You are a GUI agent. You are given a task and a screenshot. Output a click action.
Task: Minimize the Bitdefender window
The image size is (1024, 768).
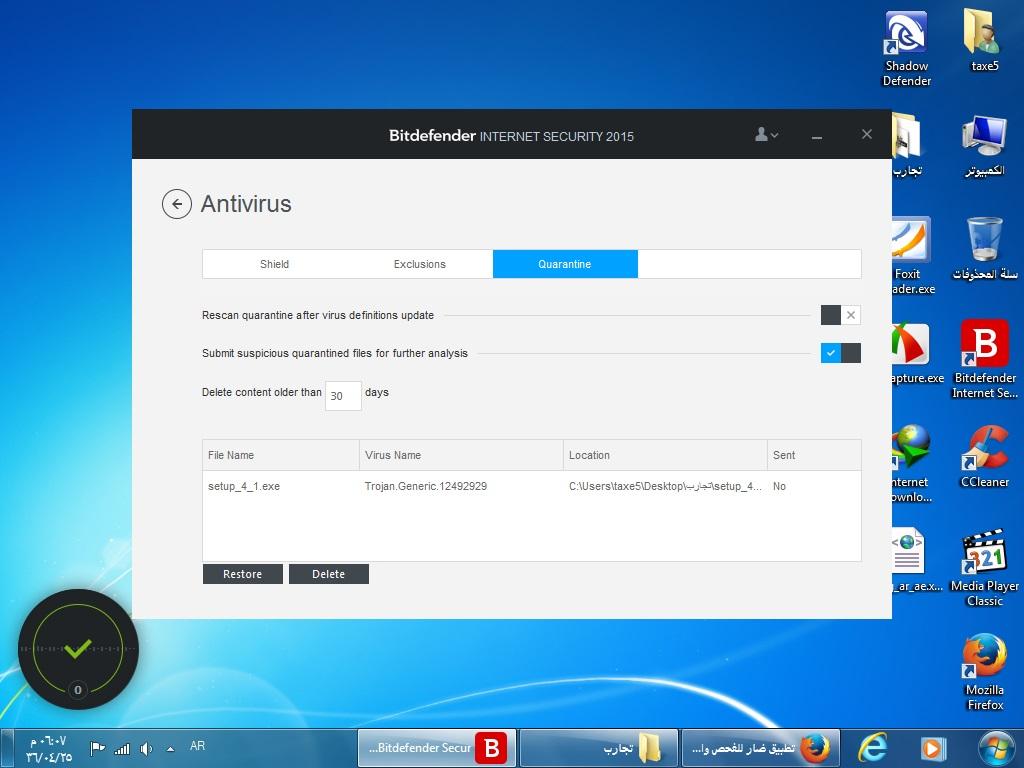(x=816, y=136)
